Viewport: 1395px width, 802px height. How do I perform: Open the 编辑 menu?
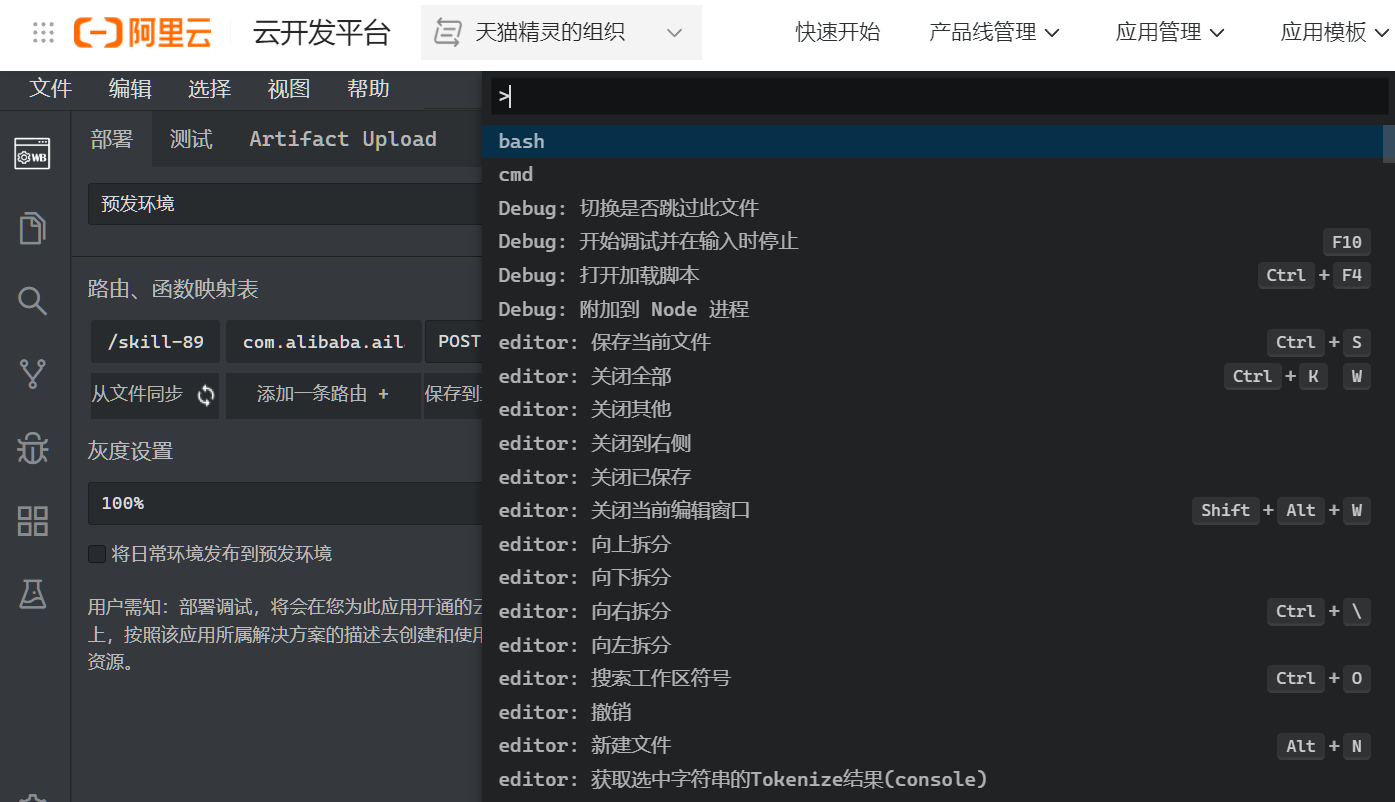point(130,89)
